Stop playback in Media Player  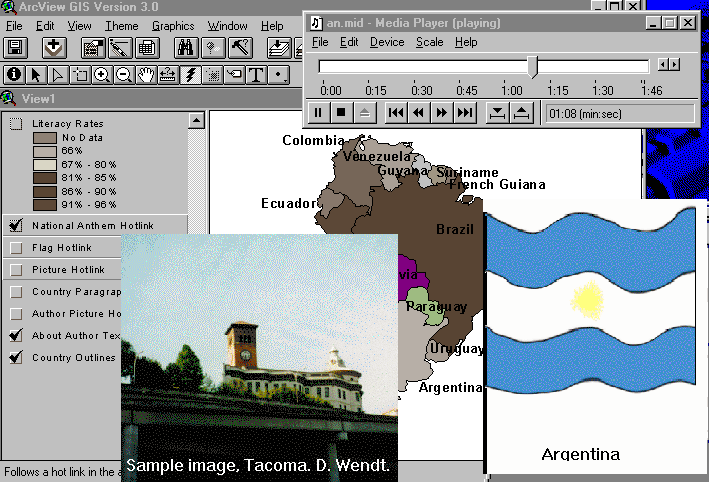(341, 113)
